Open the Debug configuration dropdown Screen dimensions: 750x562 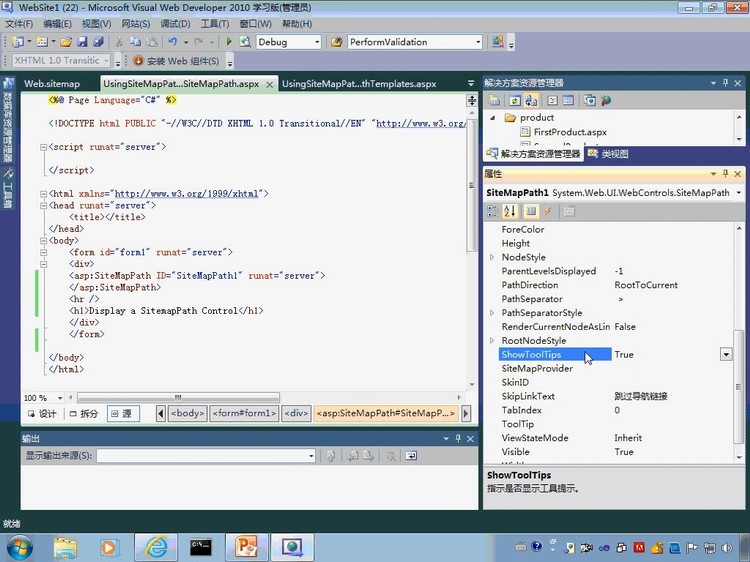pyautogui.click(x=317, y=42)
